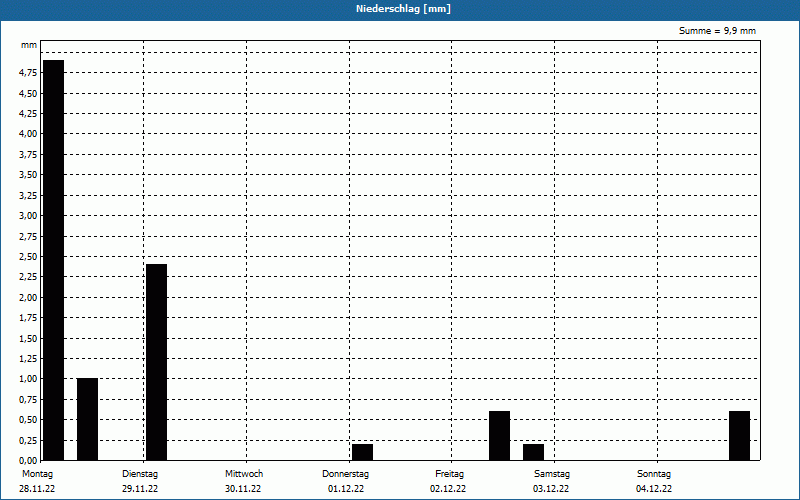Click the date "02.12.22"
Screen dimensions: 800x500
[448, 489]
